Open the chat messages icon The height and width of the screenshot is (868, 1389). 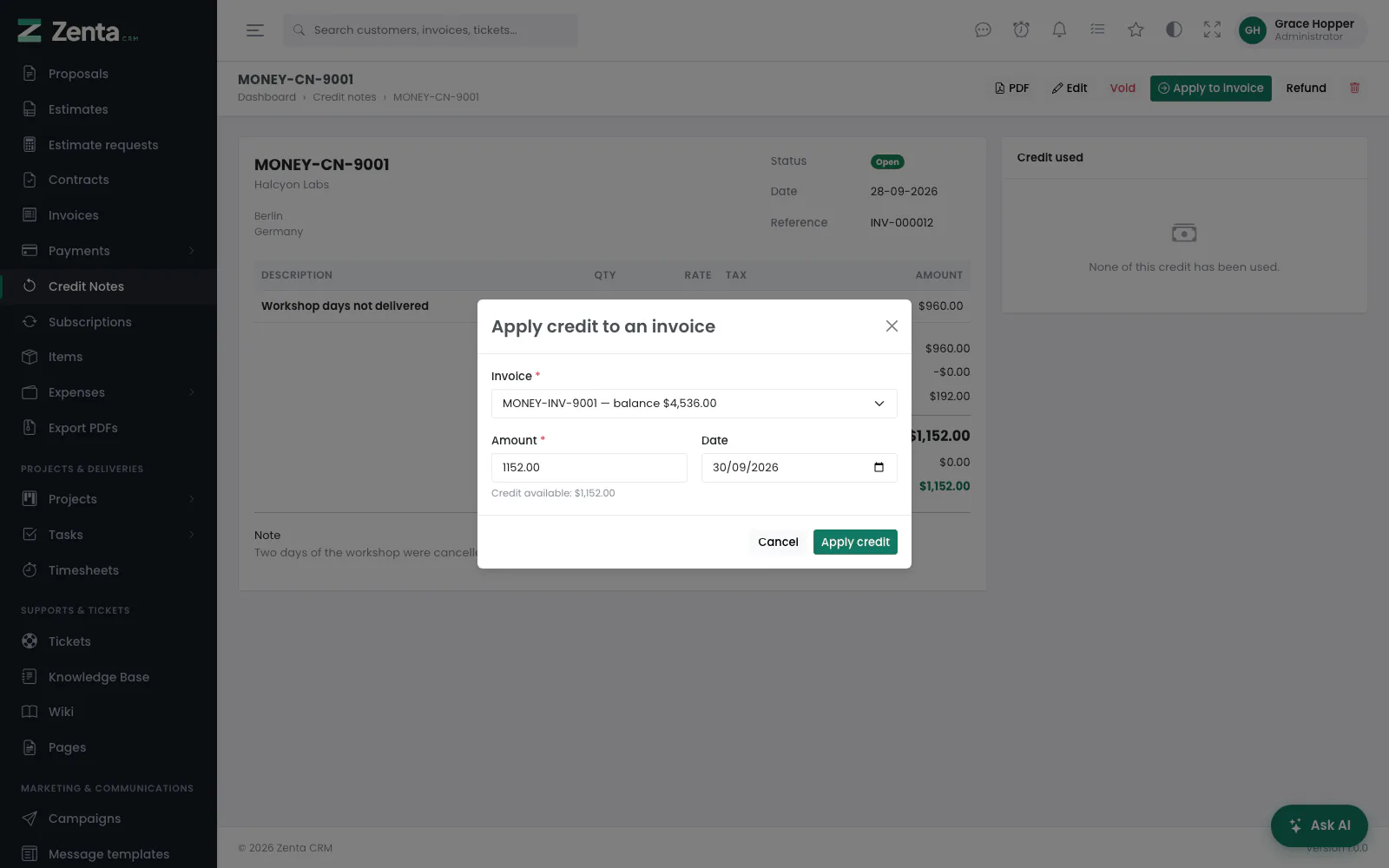[983, 30]
